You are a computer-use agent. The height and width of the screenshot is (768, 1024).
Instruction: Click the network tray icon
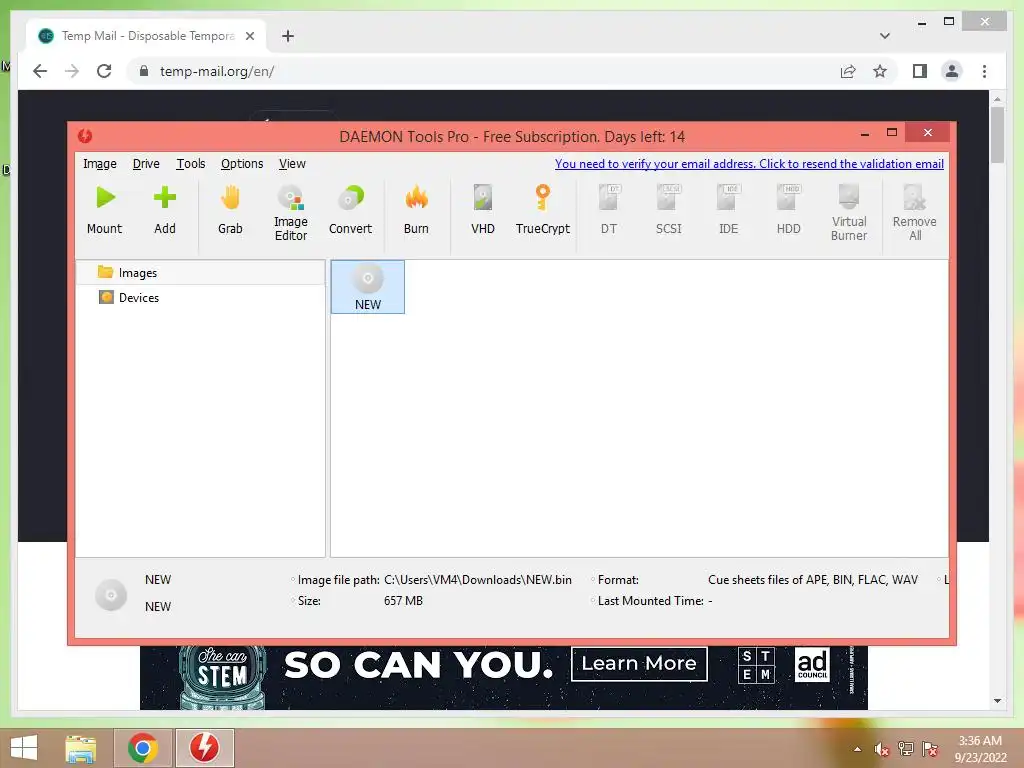click(906, 749)
